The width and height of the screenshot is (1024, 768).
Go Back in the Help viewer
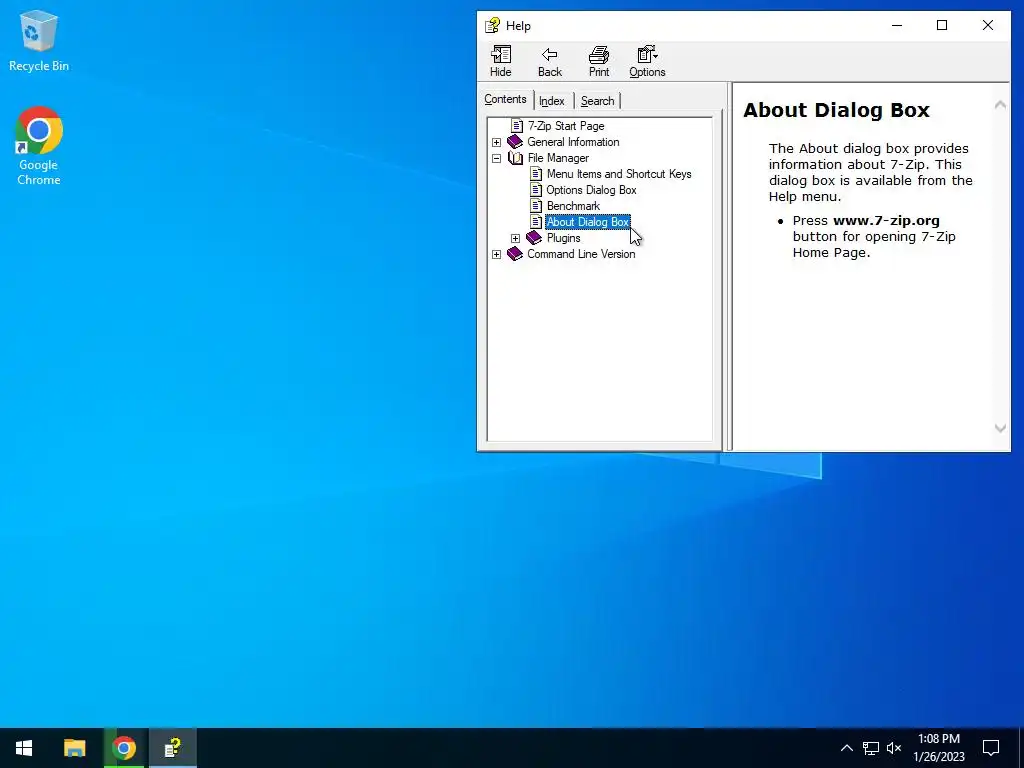pyautogui.click(x=550, y=61)
